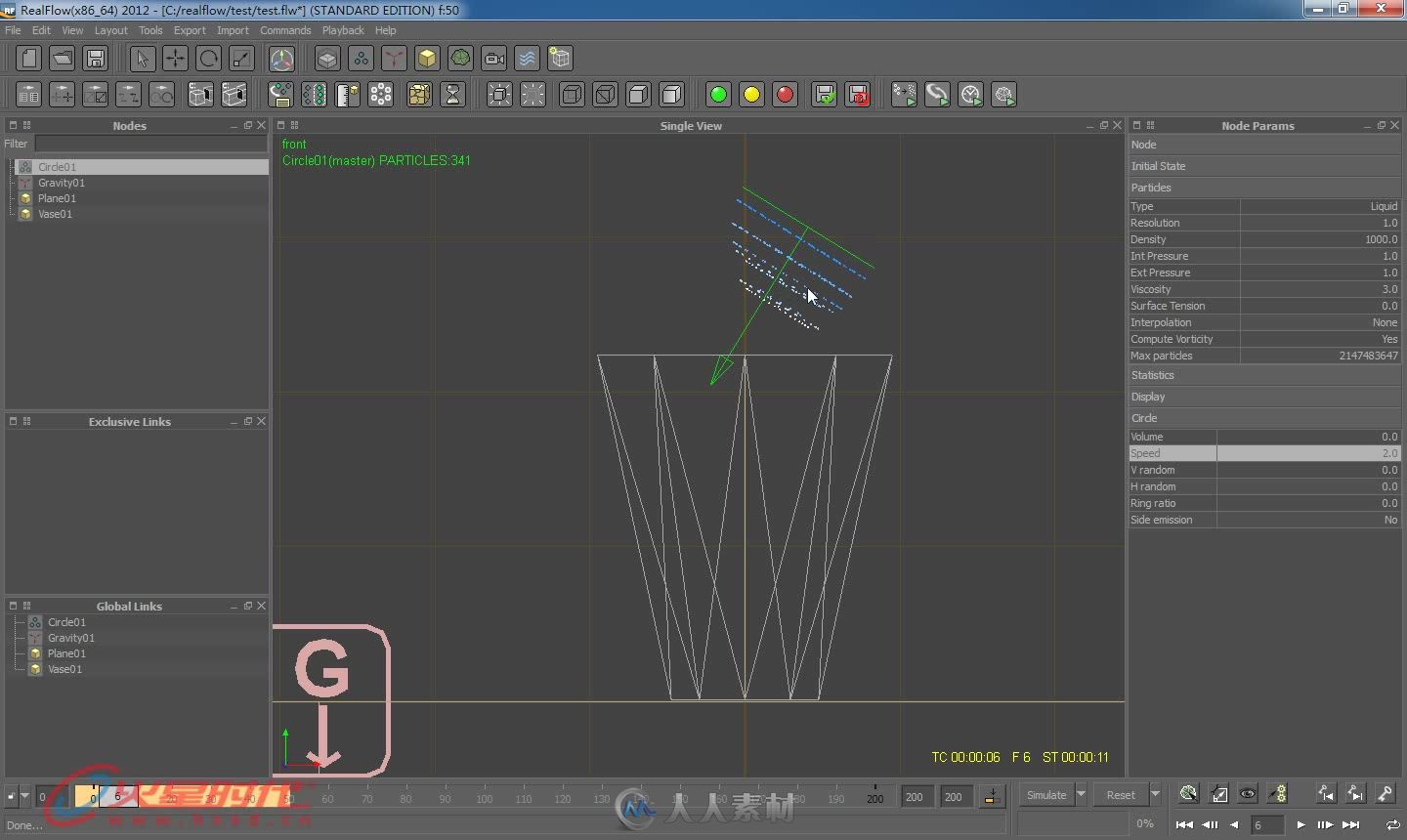This screenshot has width=1407, height=840.
Task: Click the eye icon near Reset
Action: pos(1248,794)
